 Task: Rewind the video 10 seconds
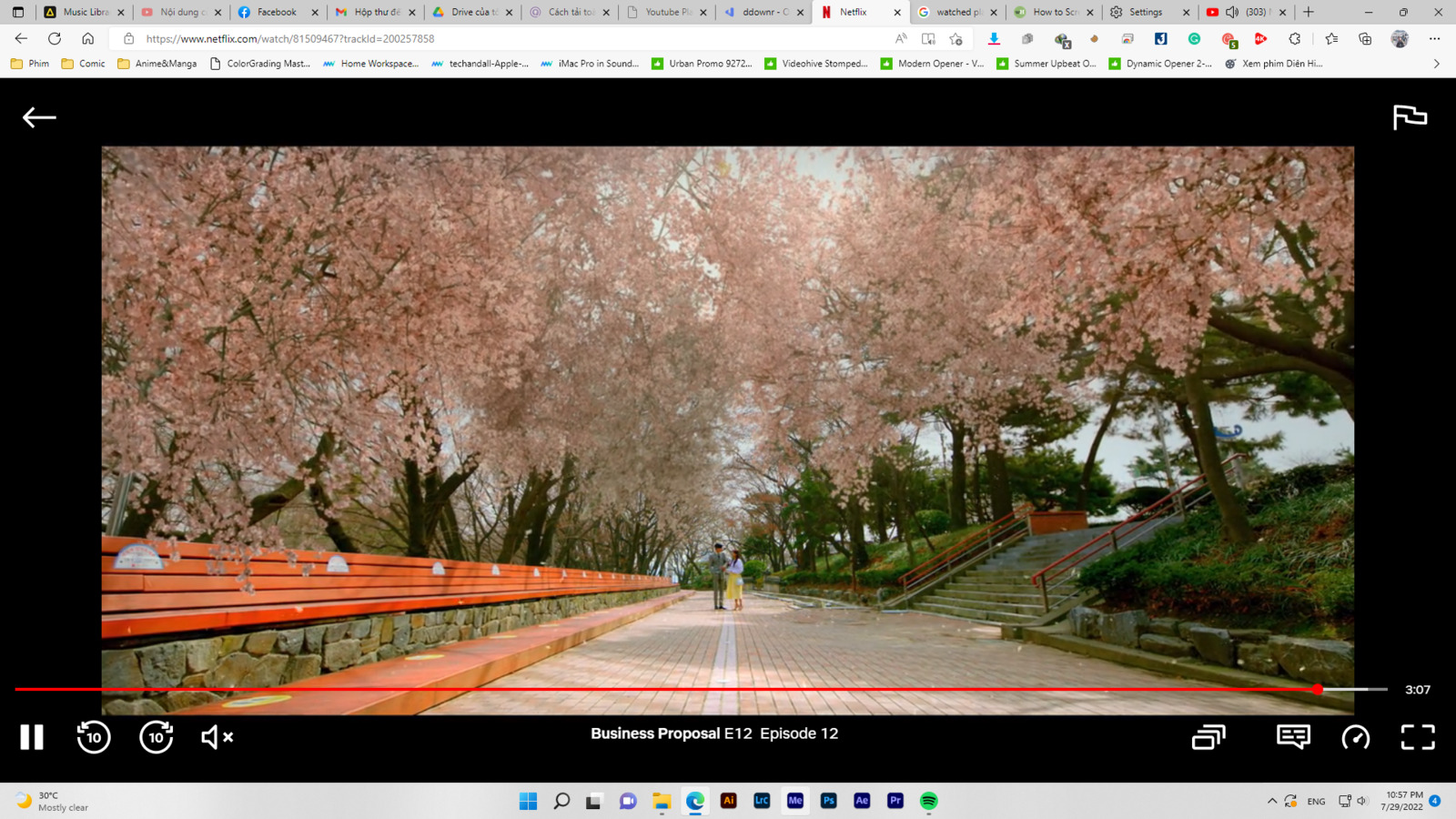coord(94,737)
